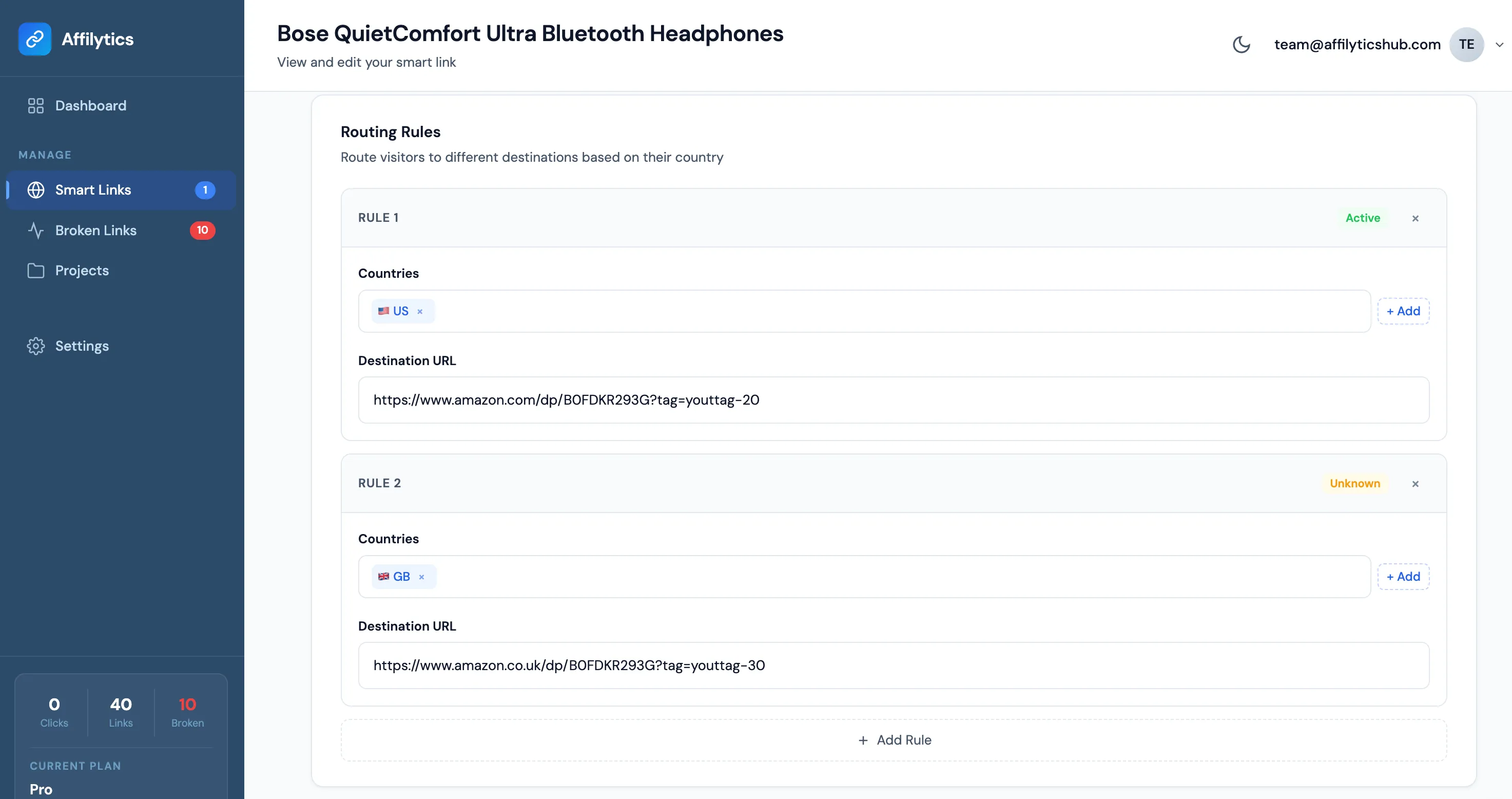Click the page title Bose QuietComfort Ultra
The image size is (1512, 799).
(530, 33)
